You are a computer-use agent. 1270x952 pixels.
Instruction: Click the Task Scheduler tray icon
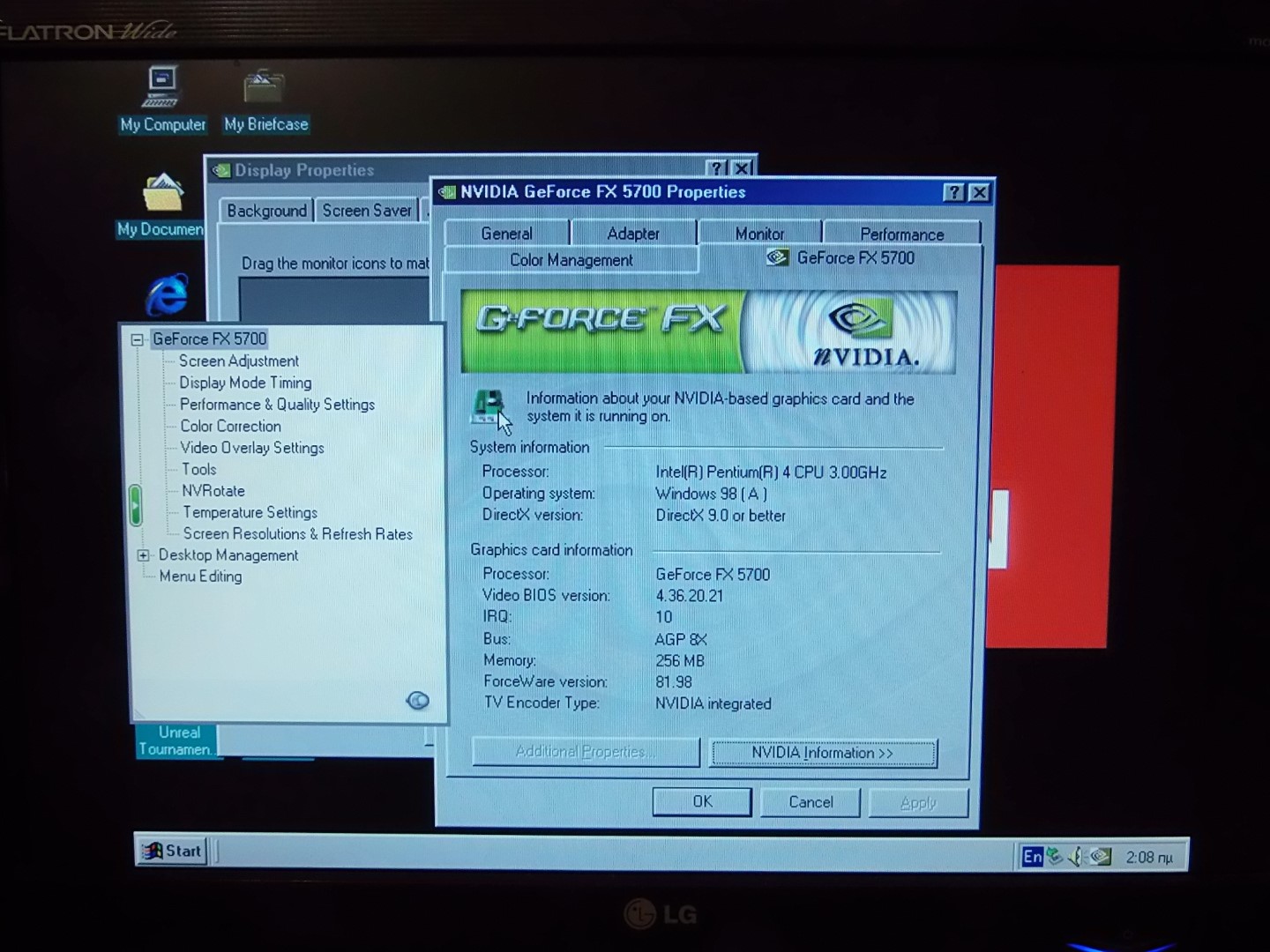(x=1054, y=856)
